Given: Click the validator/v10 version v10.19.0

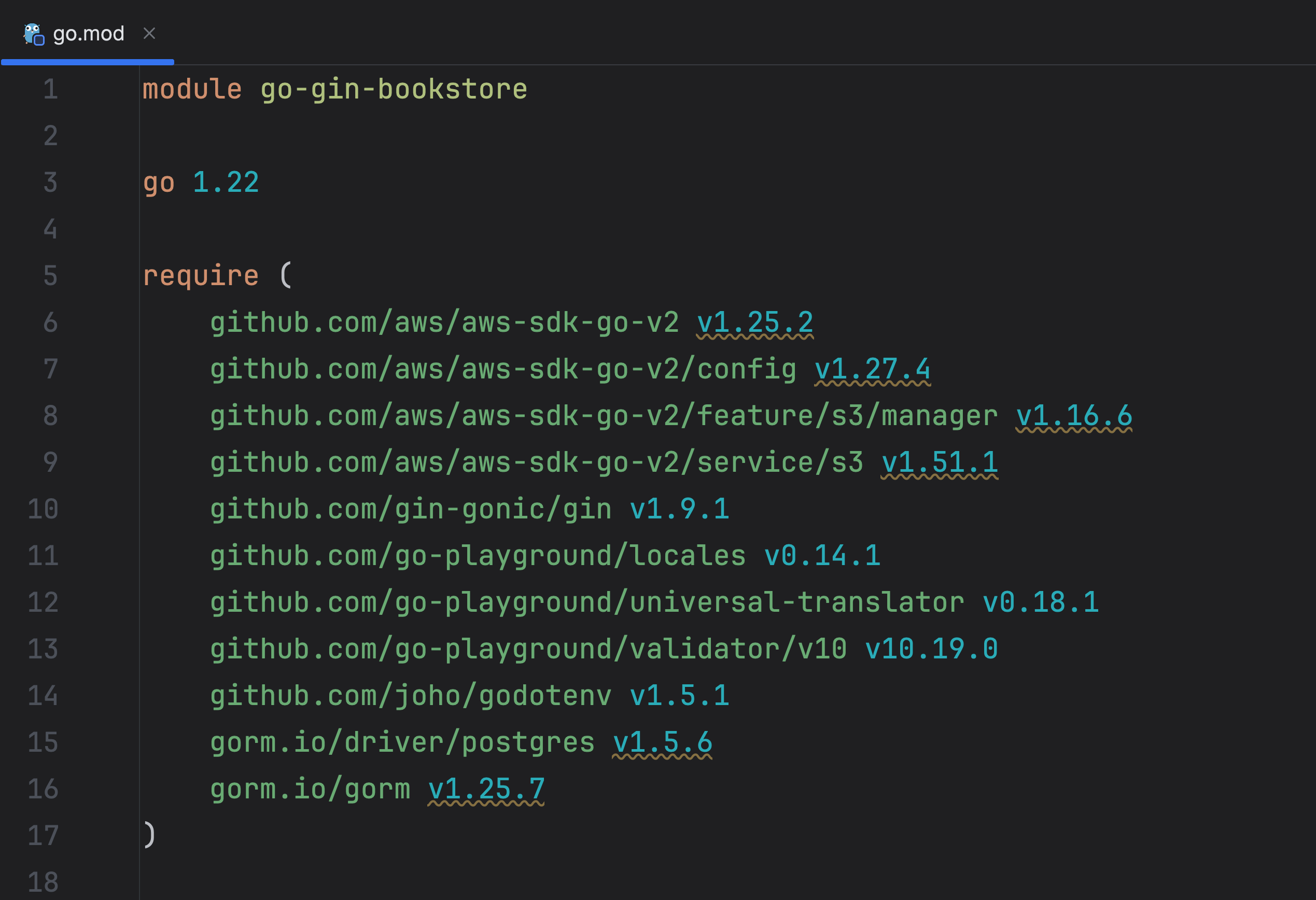Looking at the screenshot, I should pyautogui.click(x=931, y=649).
